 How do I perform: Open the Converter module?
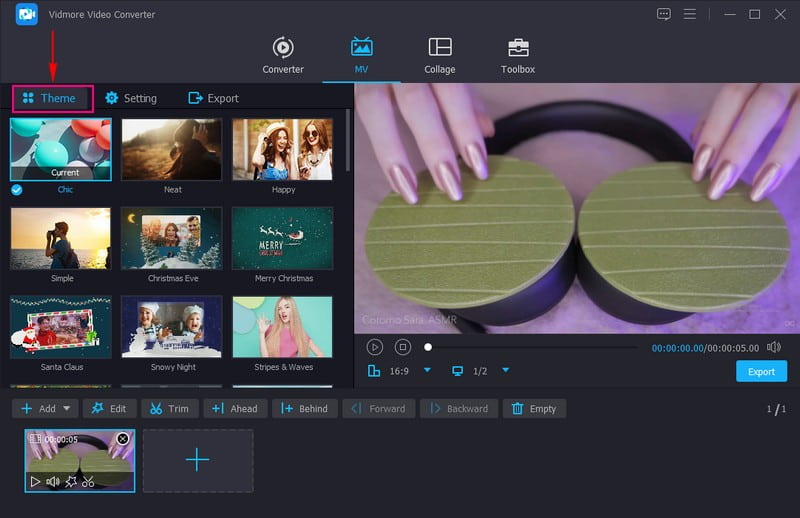[283, 55]
